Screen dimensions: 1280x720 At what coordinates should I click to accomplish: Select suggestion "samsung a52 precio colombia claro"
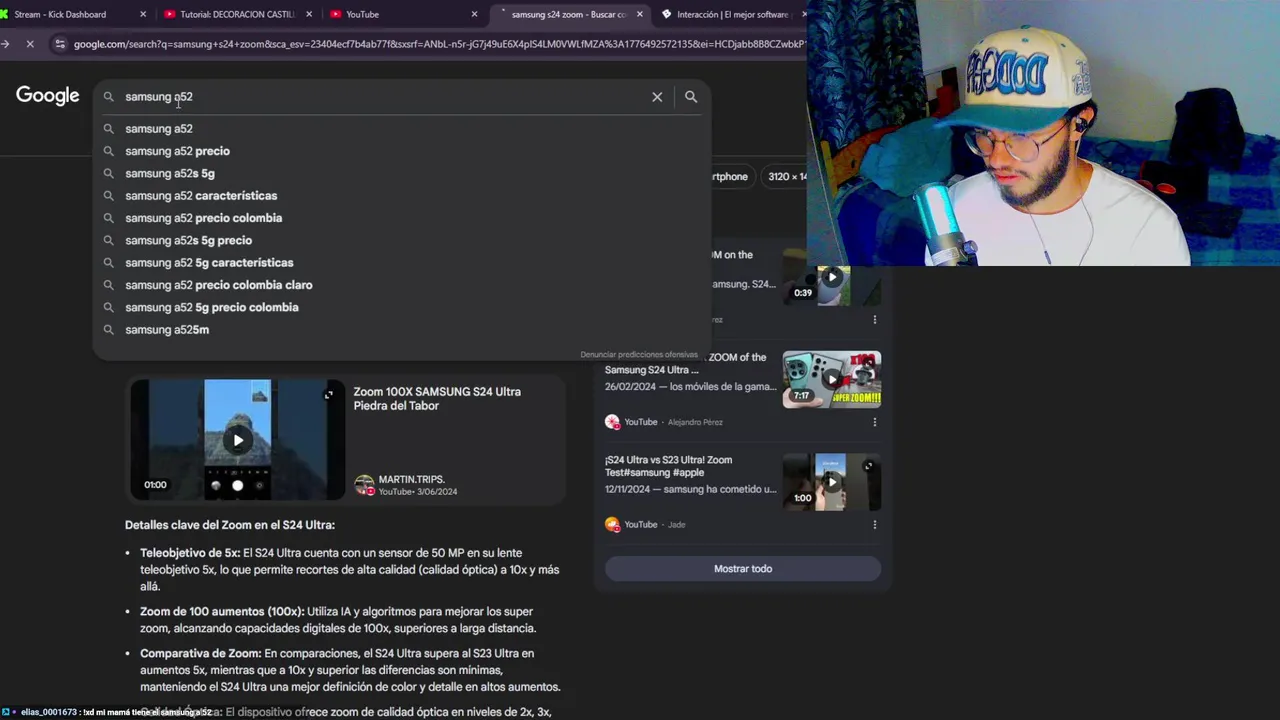pos(219,285)
